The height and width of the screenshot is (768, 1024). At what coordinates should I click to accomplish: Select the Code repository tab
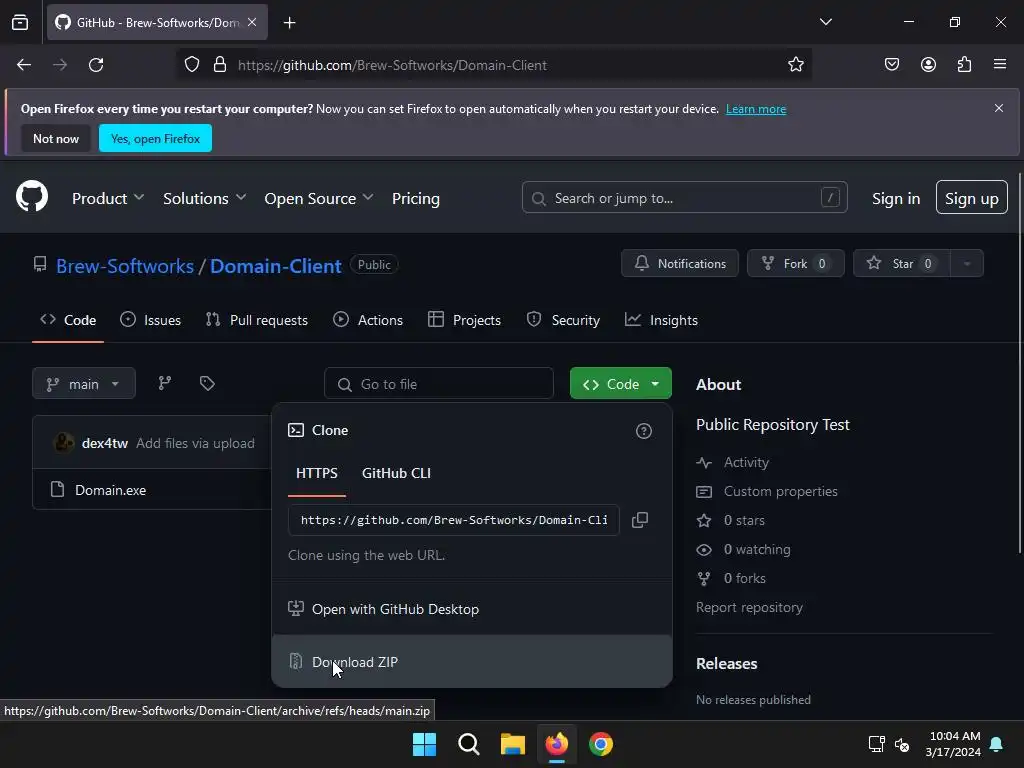[x=68, y=320]
